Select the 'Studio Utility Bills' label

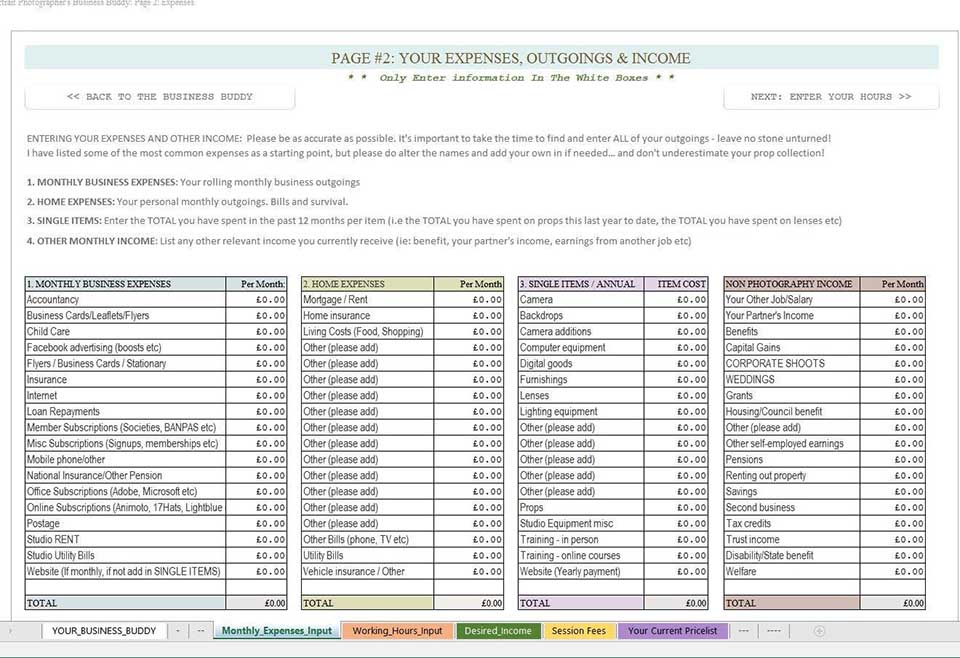pos(61,556)
